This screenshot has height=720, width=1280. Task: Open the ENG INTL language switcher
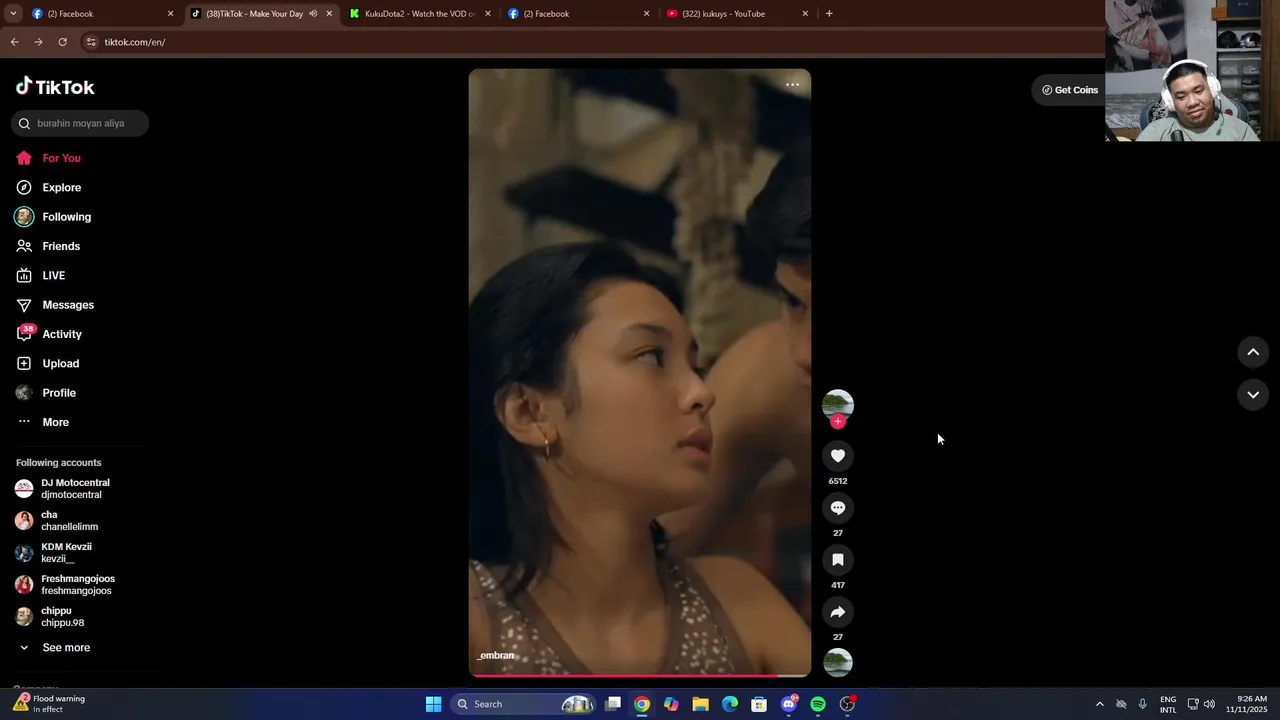coord(1168,704)
